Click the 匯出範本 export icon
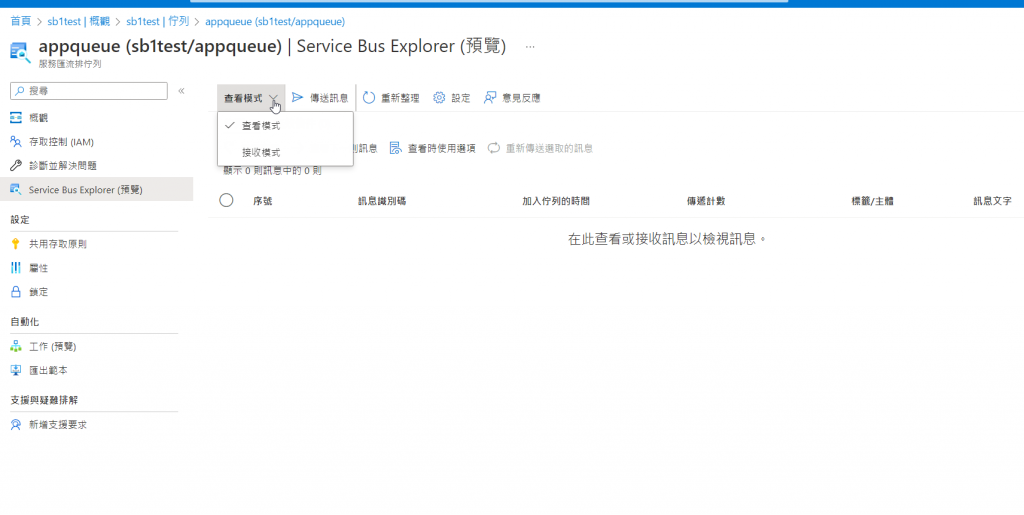Image resolution: width=1024 pixels, height=515 pixels. click(16, 370)
